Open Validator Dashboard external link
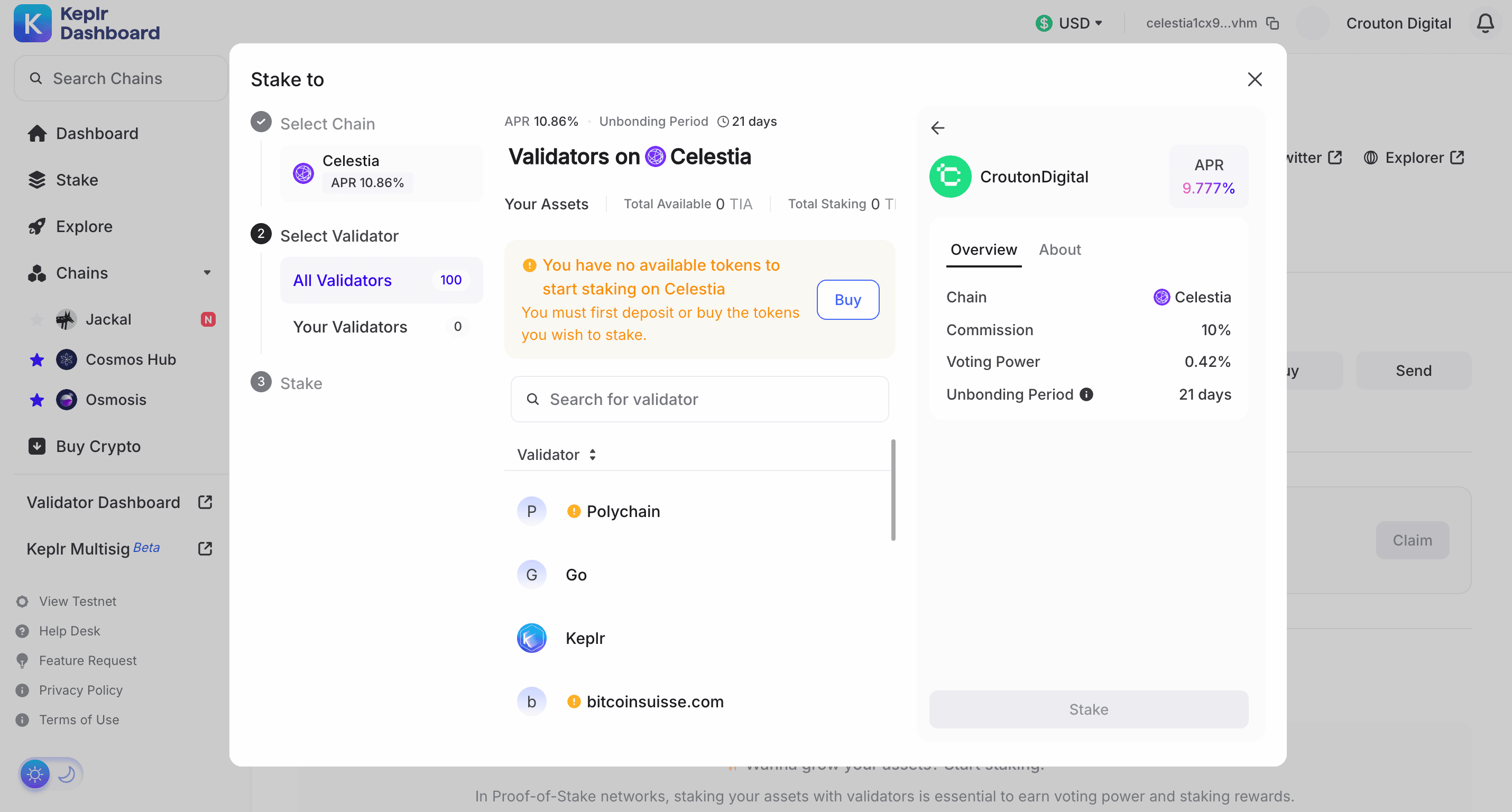Viewport: 1512px width, 812px height. click(119, 503)
